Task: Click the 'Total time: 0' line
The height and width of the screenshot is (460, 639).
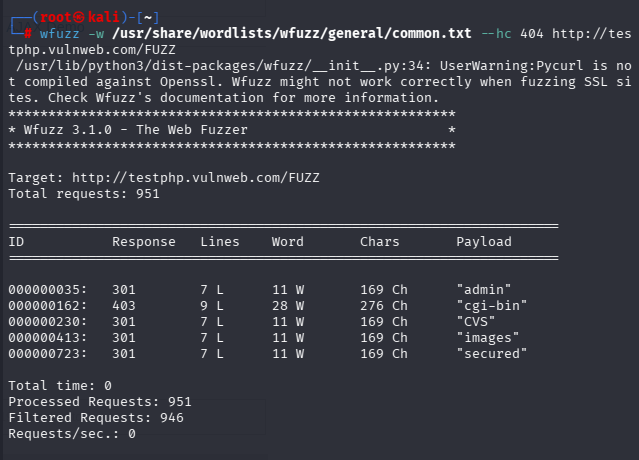Action: coord(60,386)
